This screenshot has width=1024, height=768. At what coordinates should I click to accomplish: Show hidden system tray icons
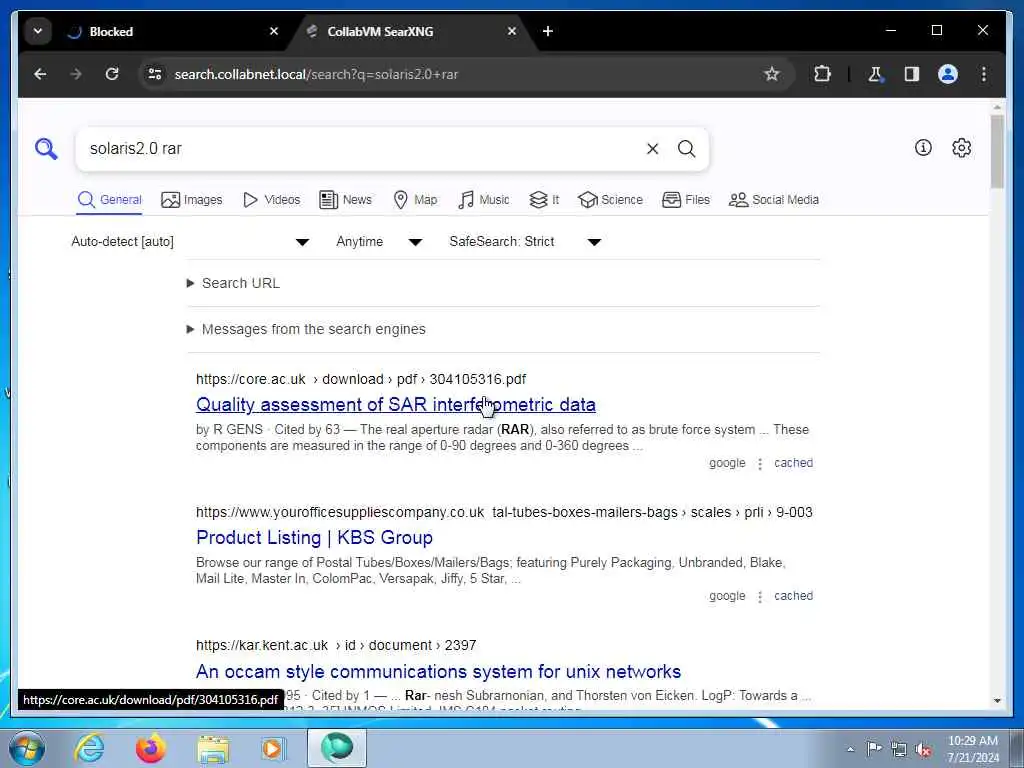850,749
